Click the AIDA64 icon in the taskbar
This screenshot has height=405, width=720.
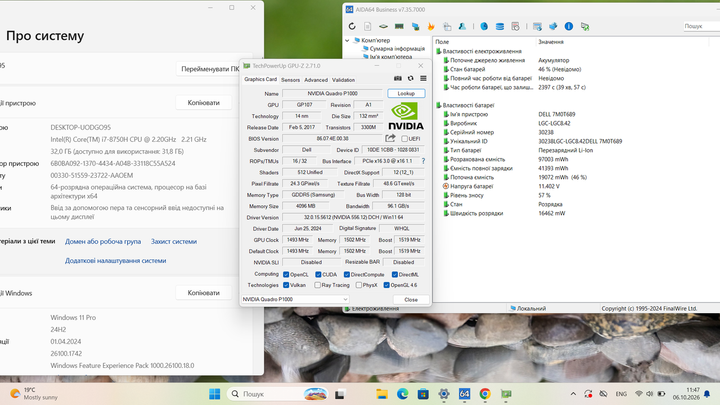pyautogui.click(x=464, y=394)
